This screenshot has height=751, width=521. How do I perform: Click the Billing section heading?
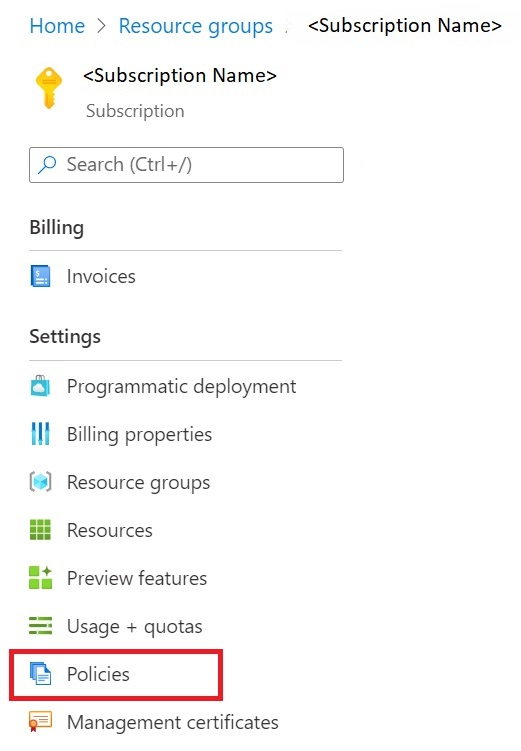[x=57, y=228]
